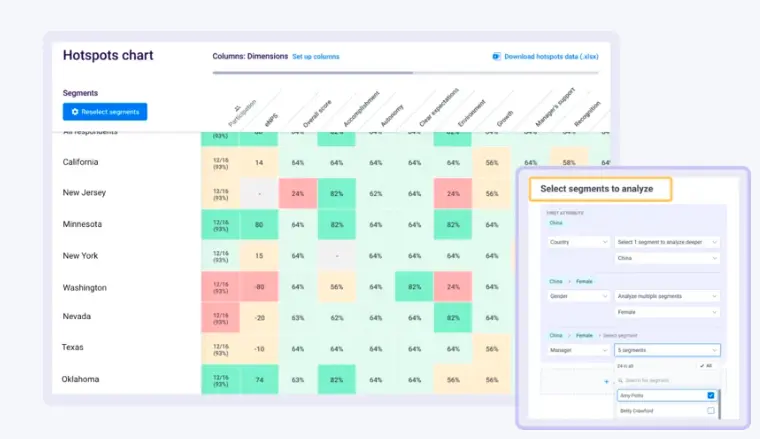Click the plus icon below the Manager row
This screenshot has width=760, height=439.
pyautogui.click(x=606, y=381)
